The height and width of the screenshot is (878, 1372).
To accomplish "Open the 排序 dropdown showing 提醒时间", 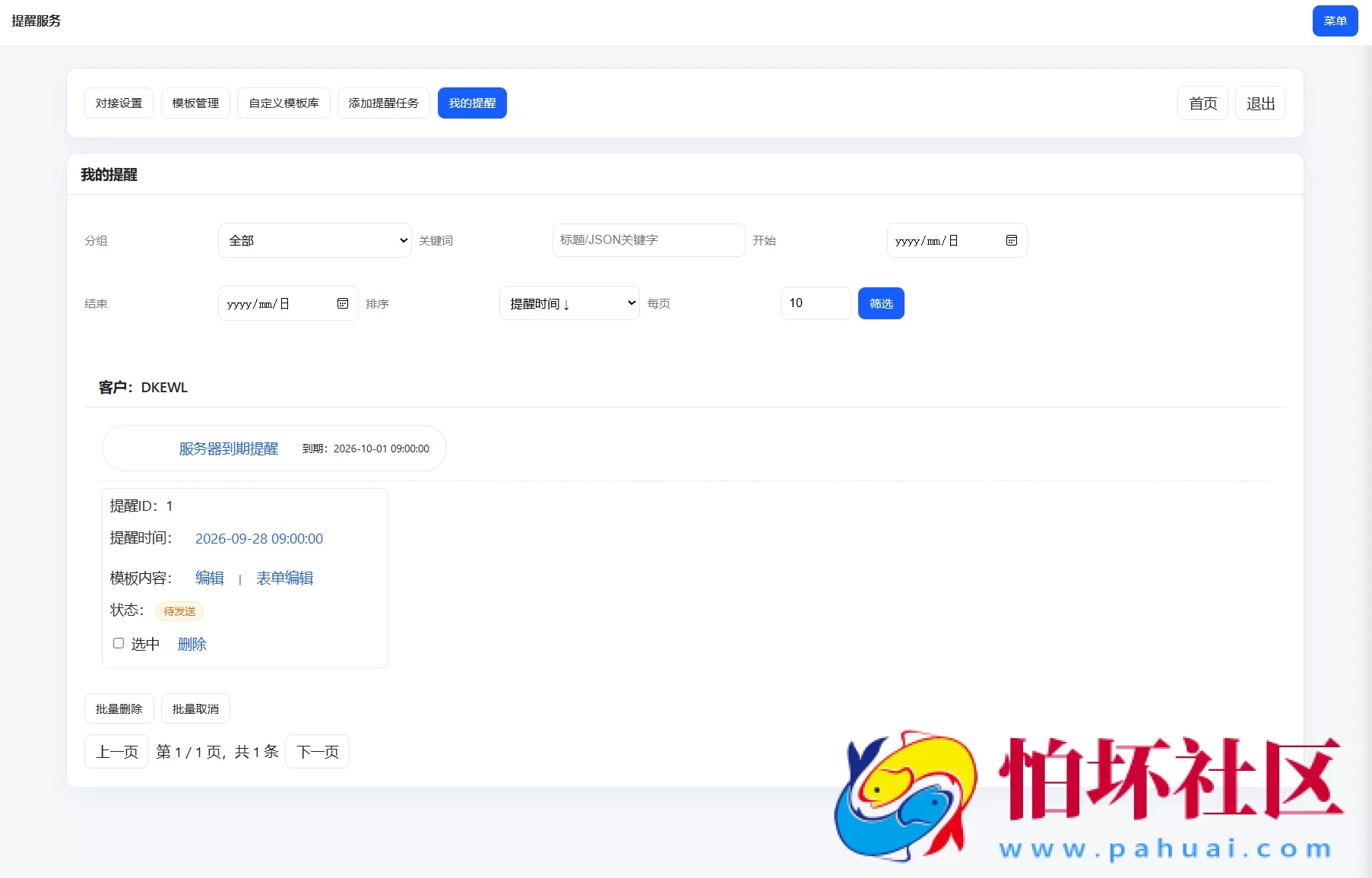I will (x=569, y=303).
